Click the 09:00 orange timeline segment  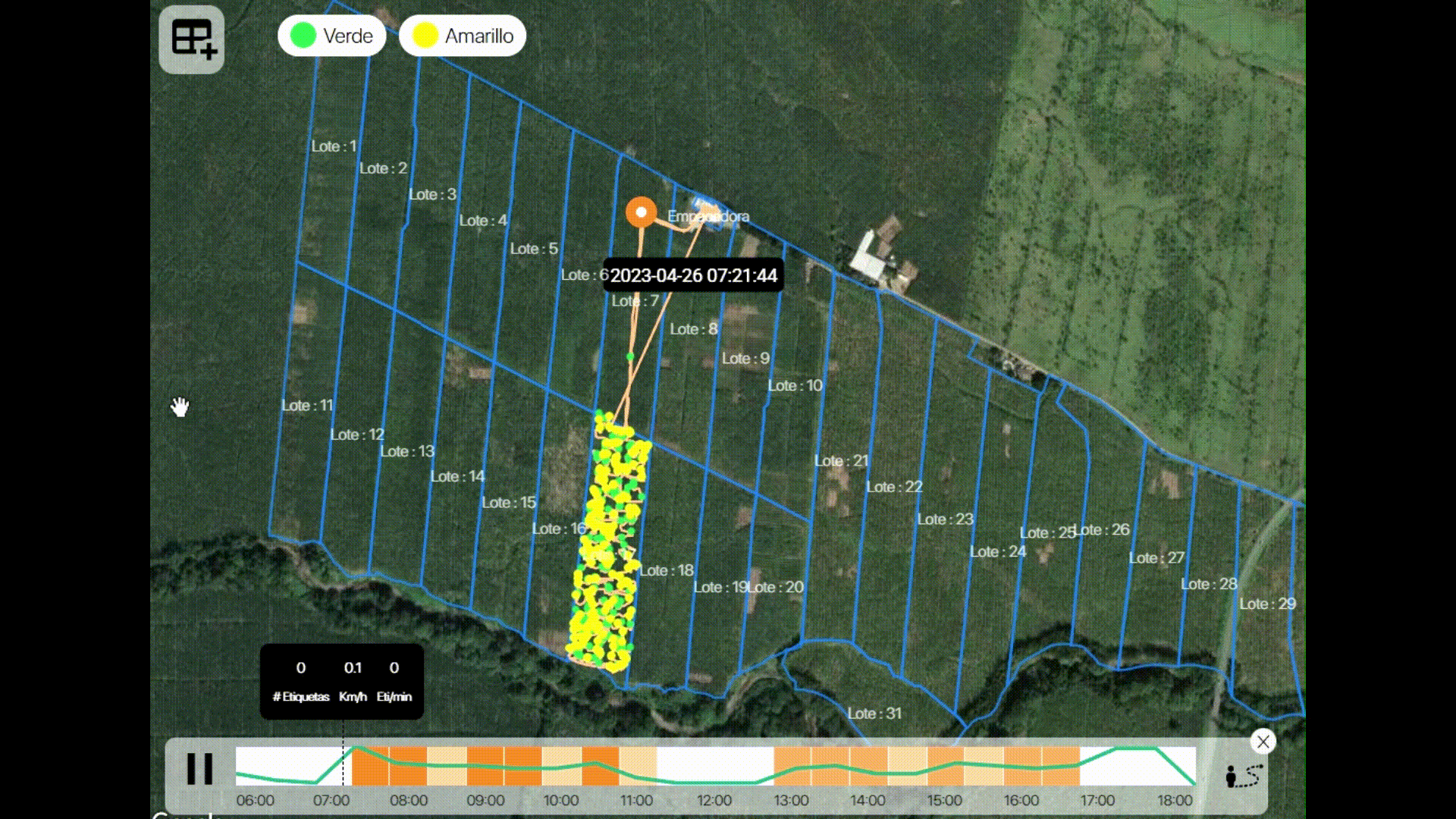(485, 766)
